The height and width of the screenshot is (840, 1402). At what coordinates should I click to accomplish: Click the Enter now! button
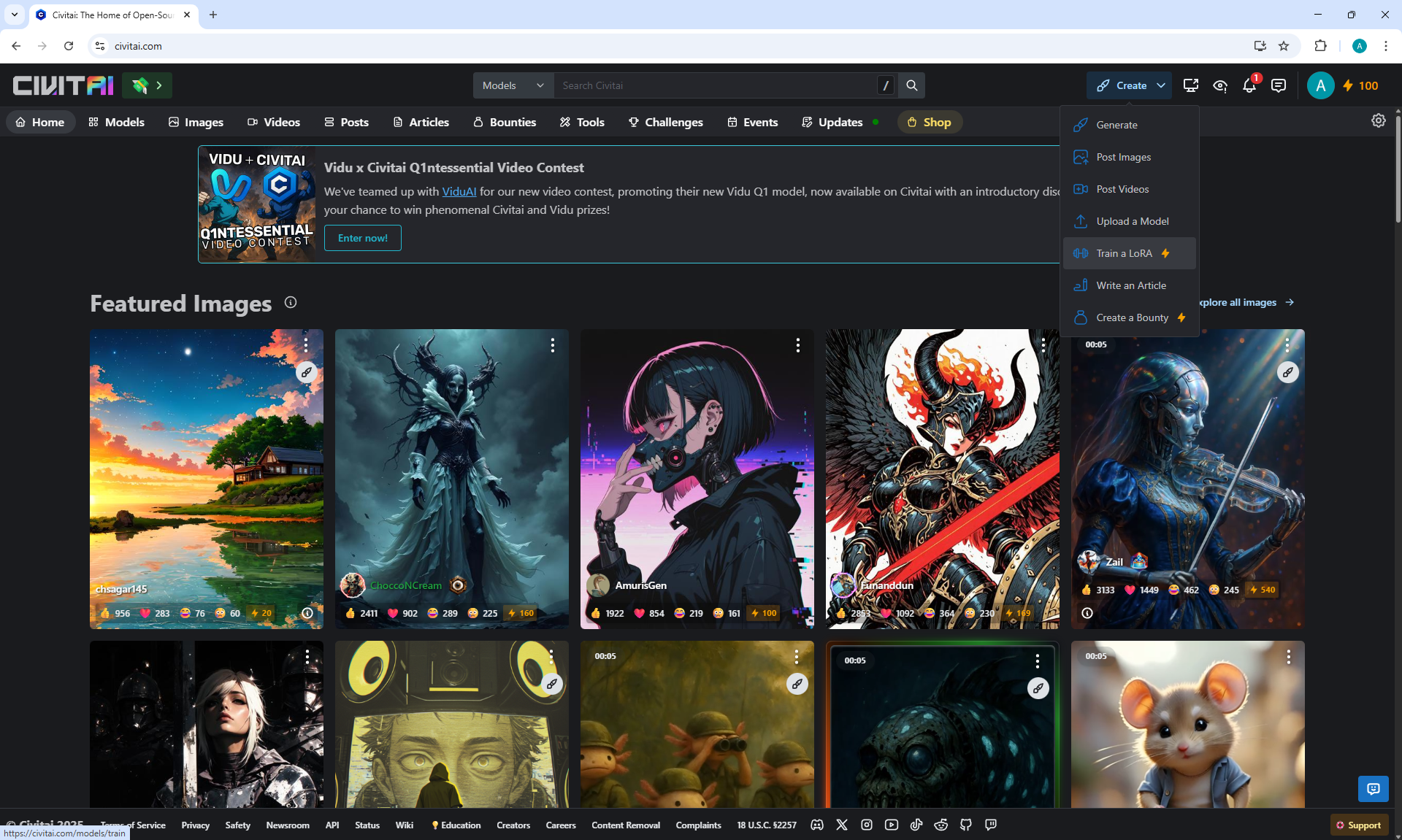[x=362, y=238]
